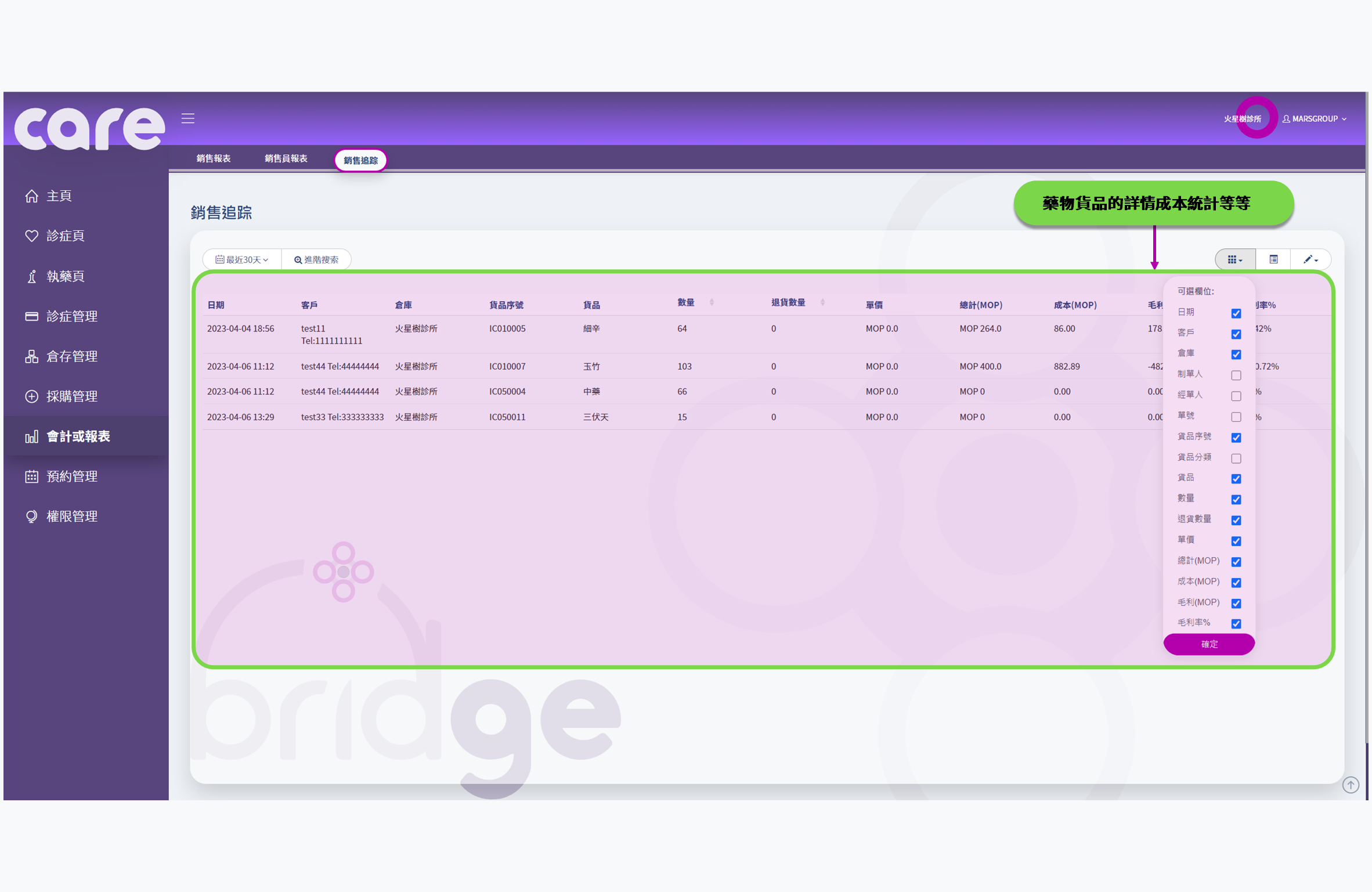Open the report list view icon
1372x892 pixels.
tap(1273, 259)
